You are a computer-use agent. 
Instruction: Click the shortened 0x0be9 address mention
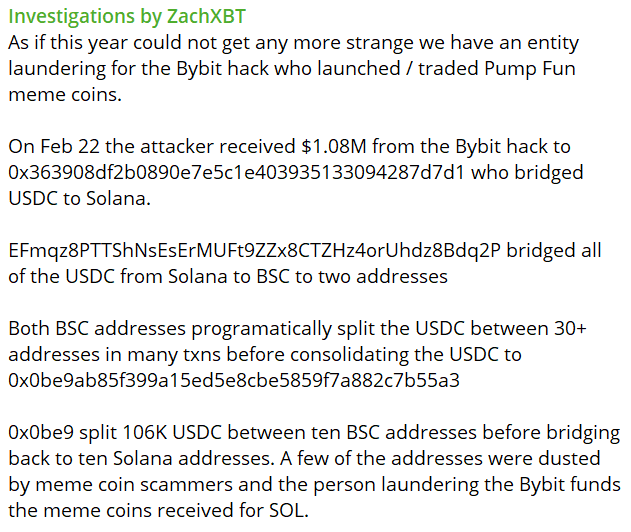(x=41, y=433)
